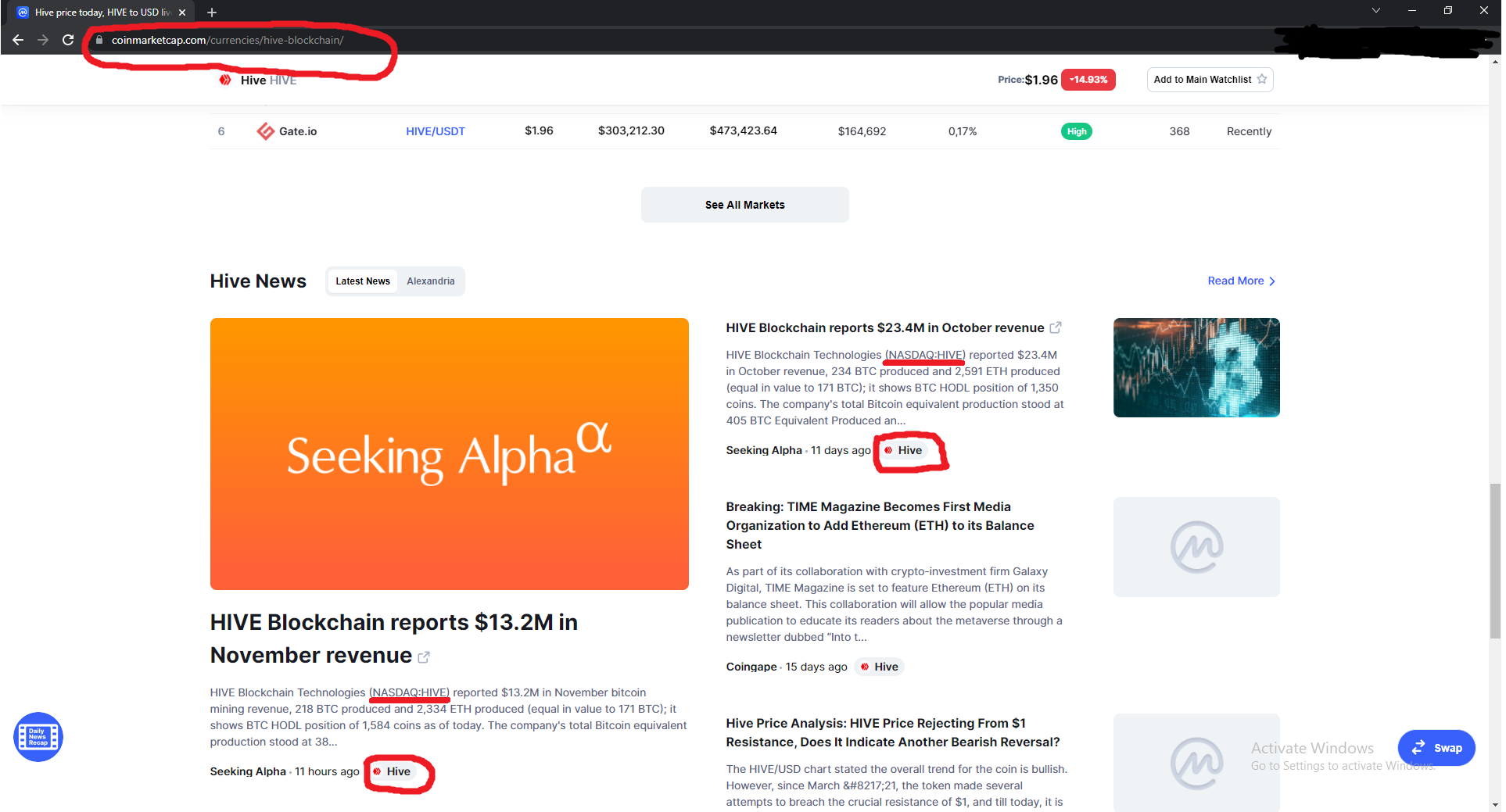Open the November revenue headline
1506x812 pixels.
pos(394,639)
